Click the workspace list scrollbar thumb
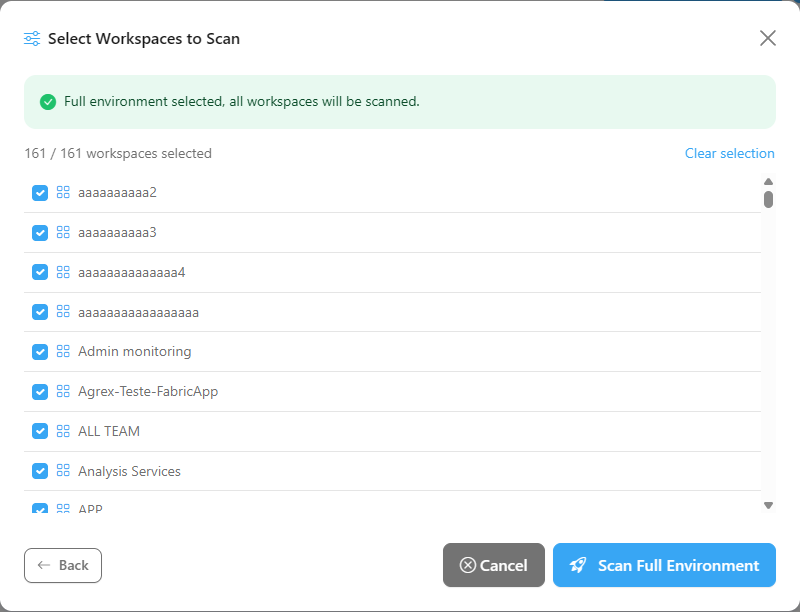 pyautogui.click(x=768, y=199)
